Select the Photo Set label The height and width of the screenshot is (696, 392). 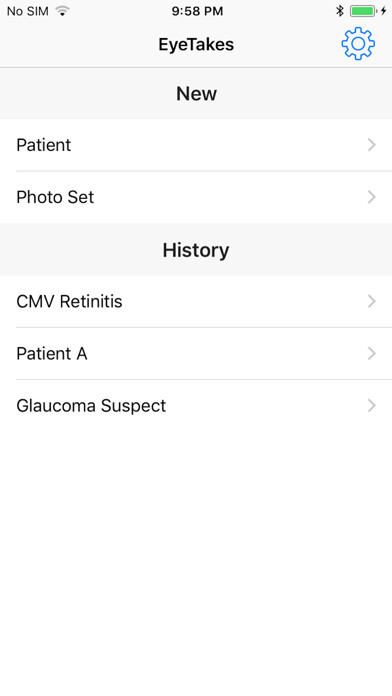click(55, 197)
